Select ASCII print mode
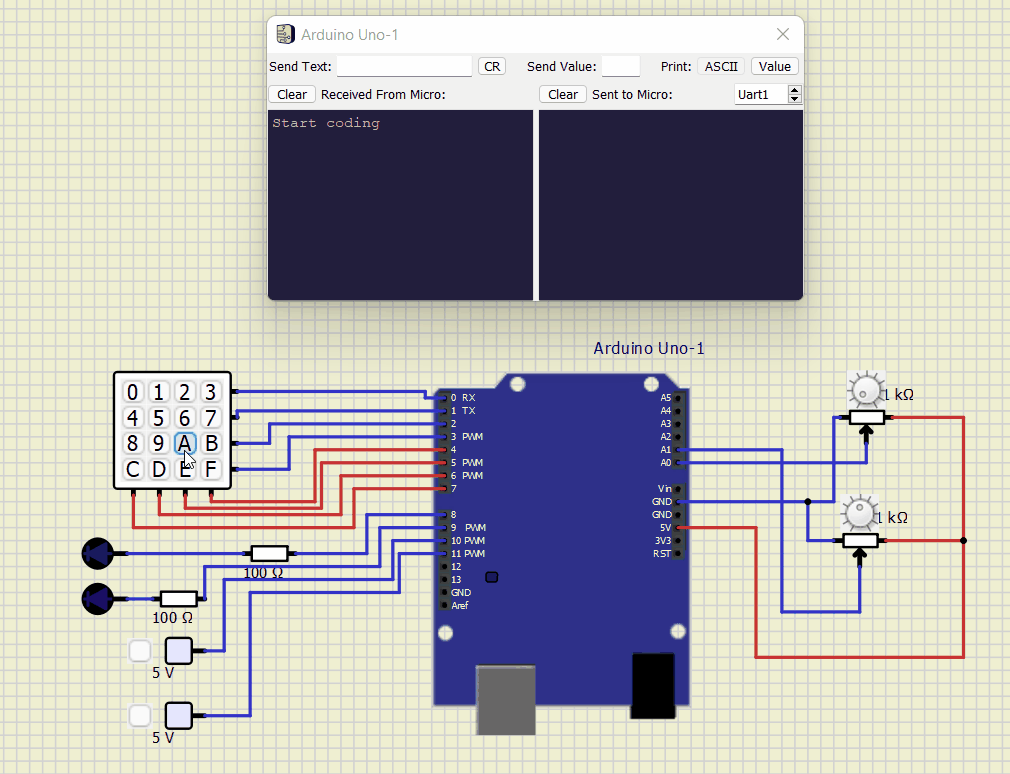The width and height of the screenshot is (1010, 774). (x=721, y=66)
